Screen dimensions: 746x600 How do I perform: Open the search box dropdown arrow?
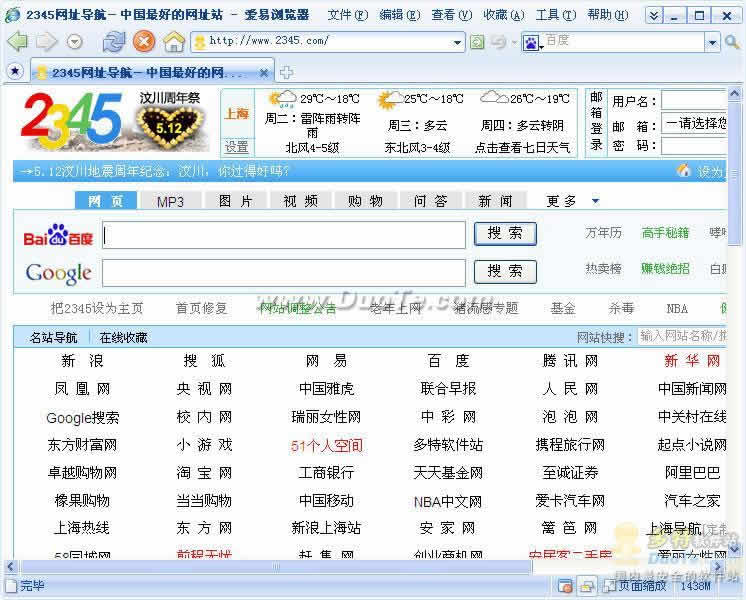712,42
